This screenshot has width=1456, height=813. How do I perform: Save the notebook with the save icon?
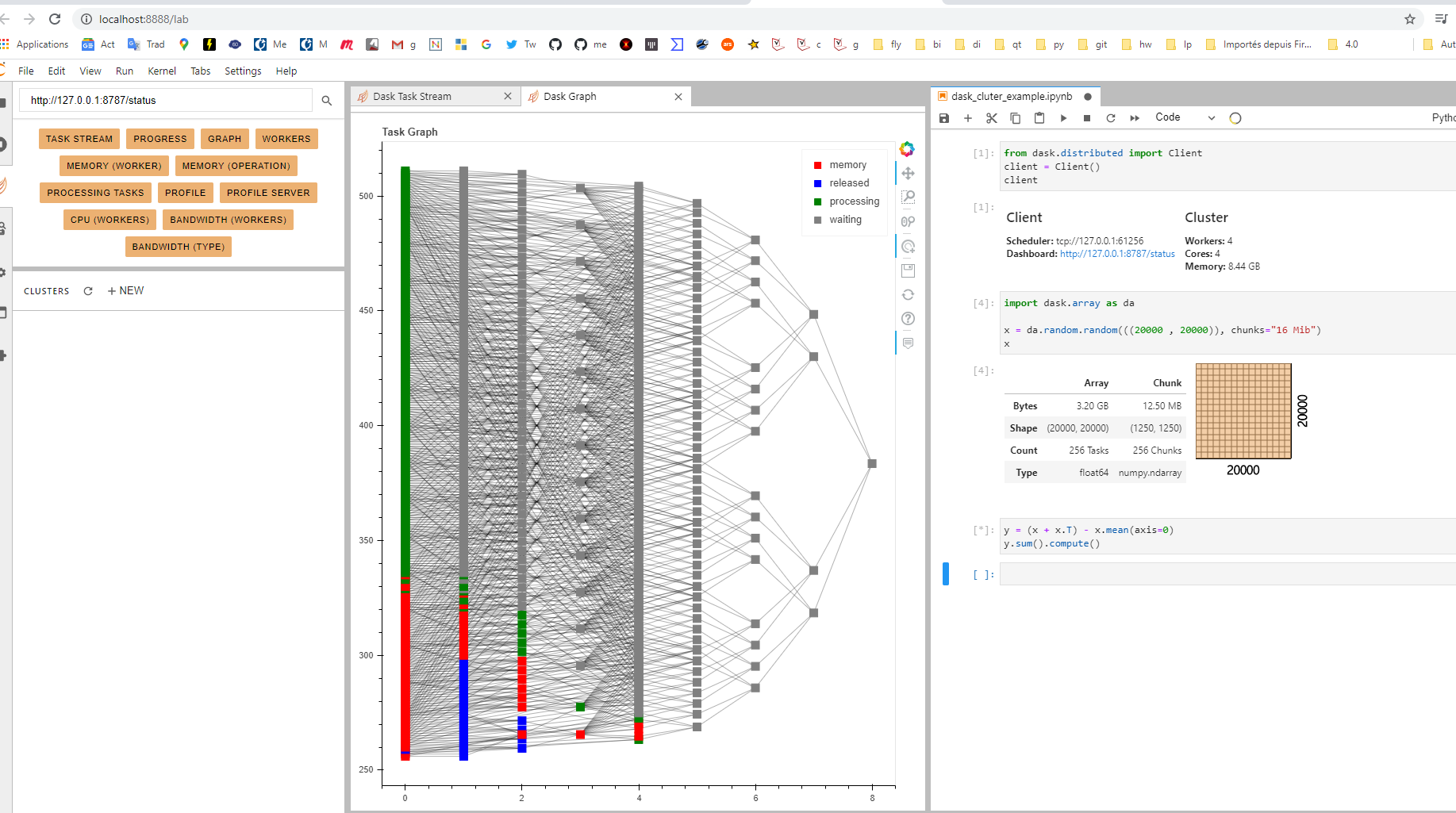point(943,118)
